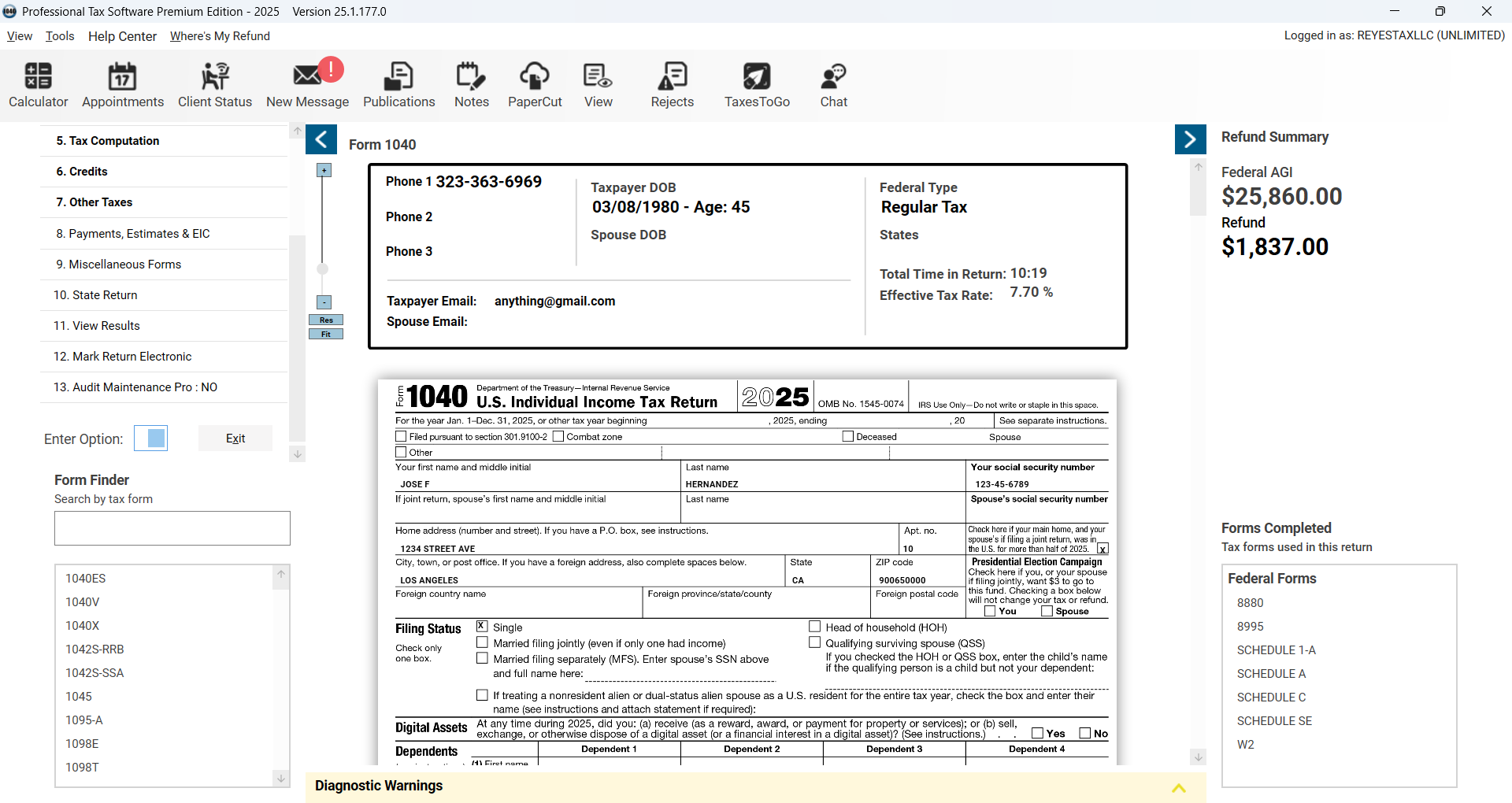The height and width of the screenshot is (803, 1512).
Task: Open the Publications toolbar icon
Action: click(399, 85)
